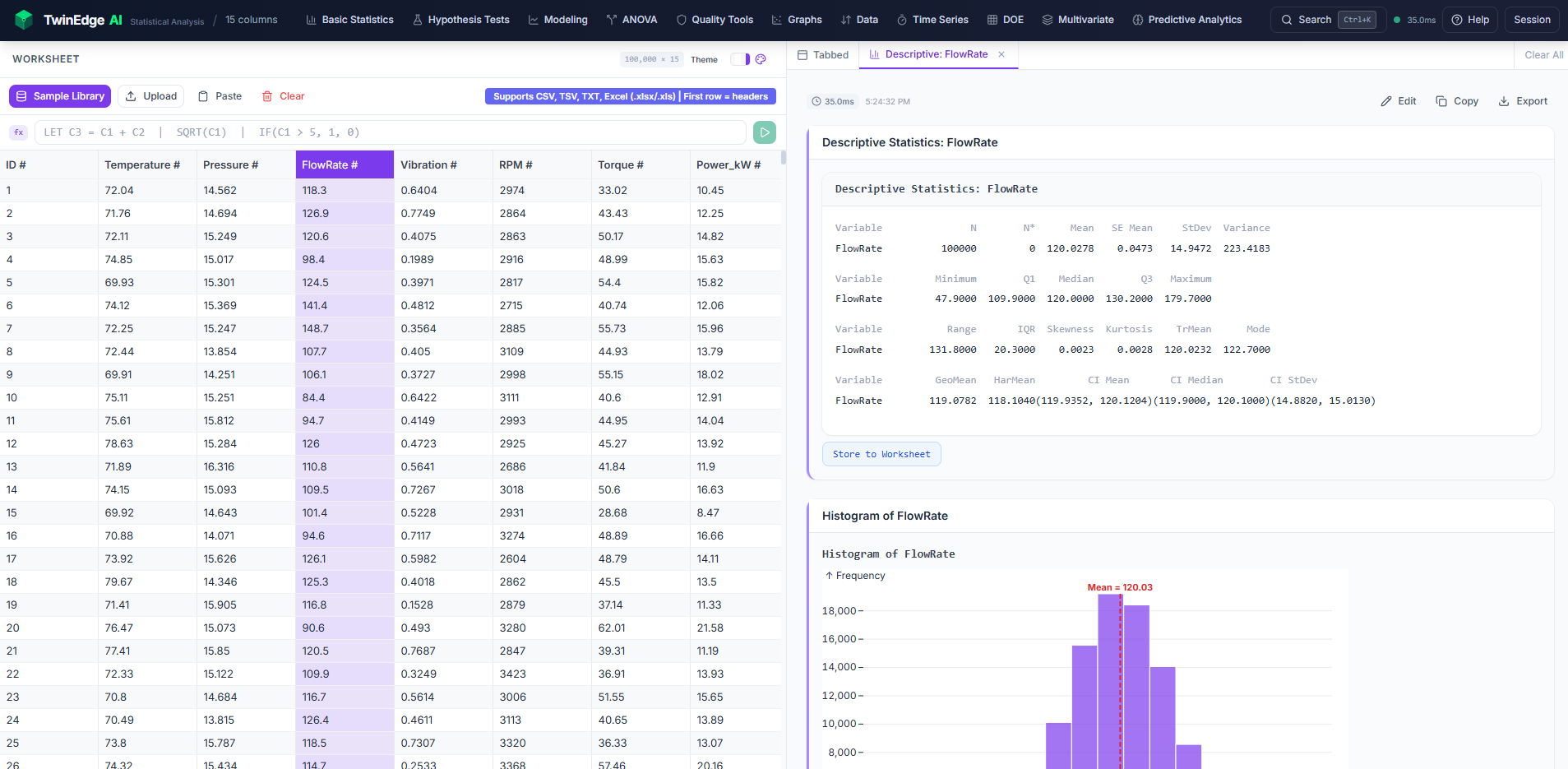The width and height of the screenshot is (1568, 769).
Task: Click the fx formula icon
Action: (x=19, y=132)
